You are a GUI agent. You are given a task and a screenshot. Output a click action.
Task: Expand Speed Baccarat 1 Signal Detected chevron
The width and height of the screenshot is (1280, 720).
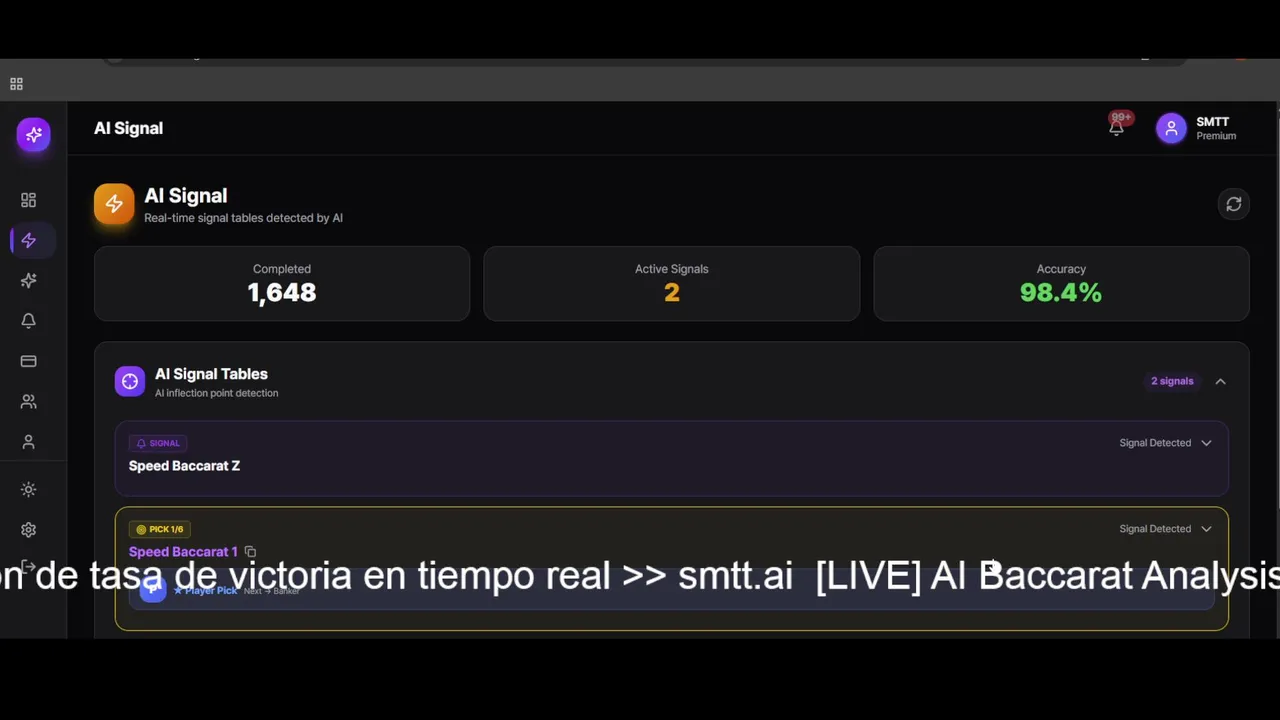1206,529
